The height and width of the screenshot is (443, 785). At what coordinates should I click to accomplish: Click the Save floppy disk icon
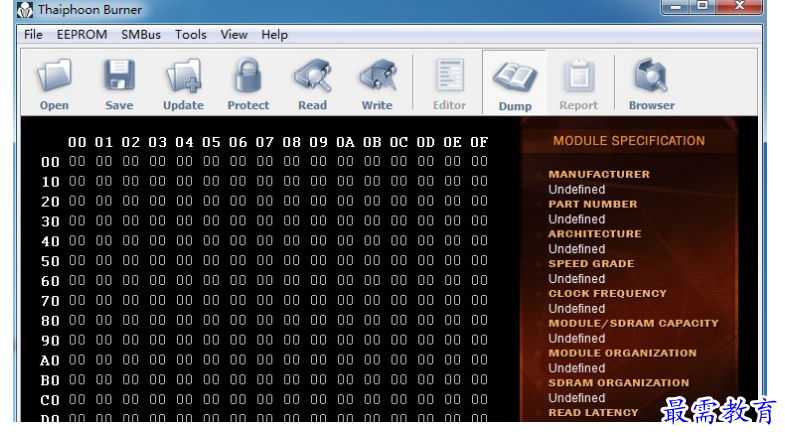pos(119,75)
